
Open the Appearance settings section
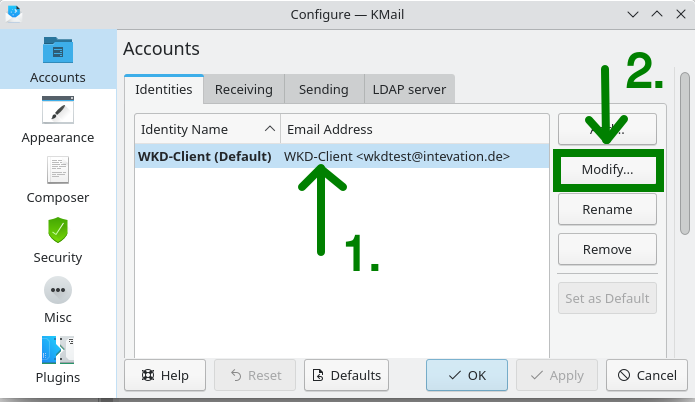(x=58, y=120)
